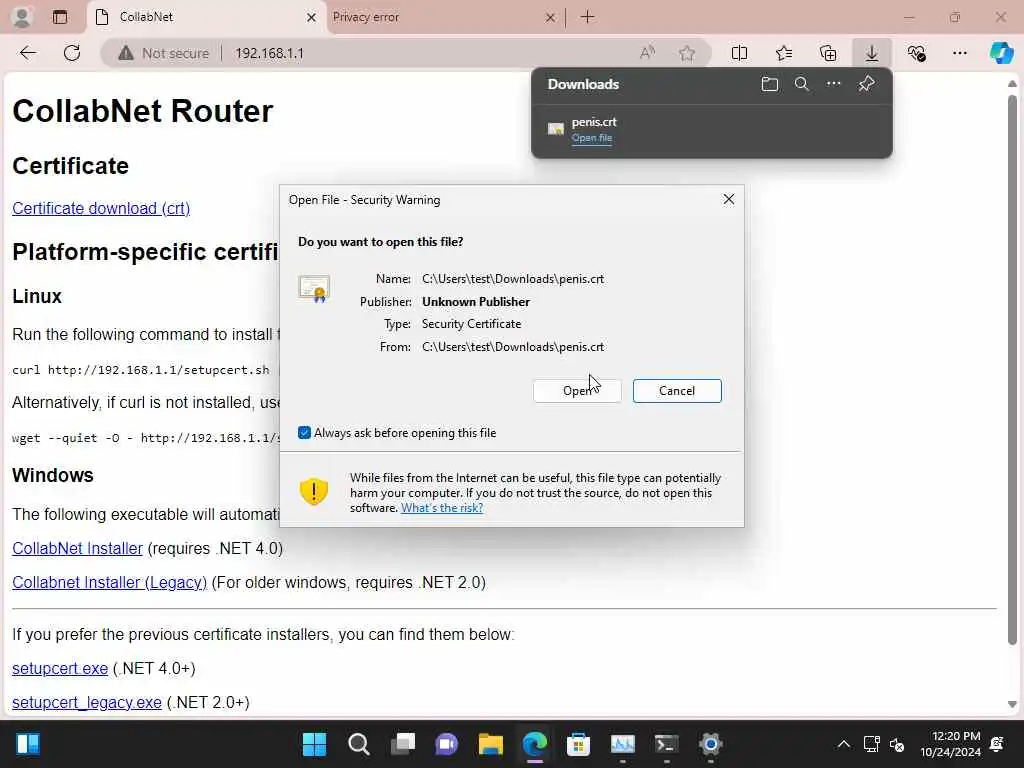Open Terminal from taskbar
The width and height of the screenshot is (1024, 768).
tap(666, 744)
